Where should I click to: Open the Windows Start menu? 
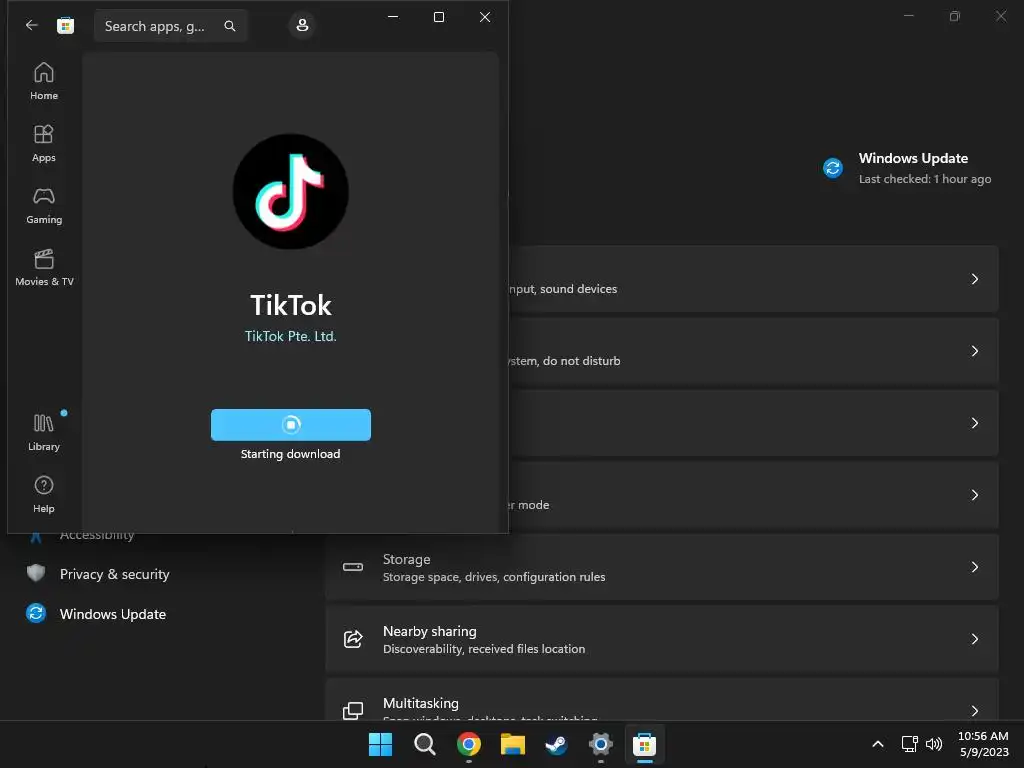pos(380,744)
